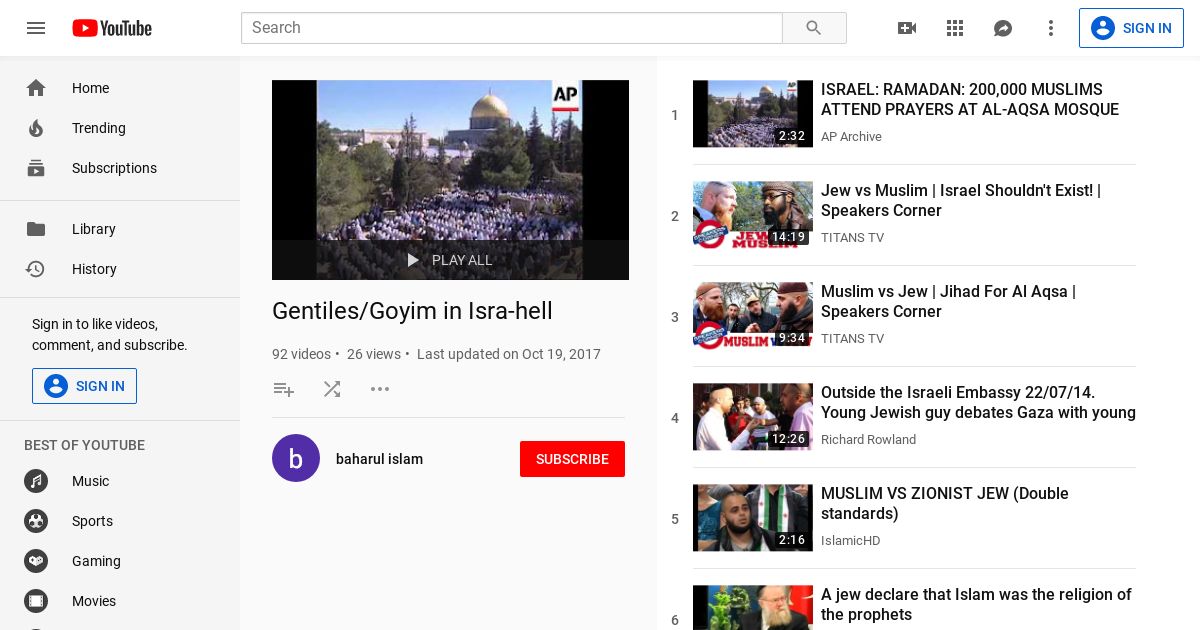Image resolution: width=1200 pixels, height=630 pixels.
Task: Shuffle the playlist
Action: click(x=332, y=389)
